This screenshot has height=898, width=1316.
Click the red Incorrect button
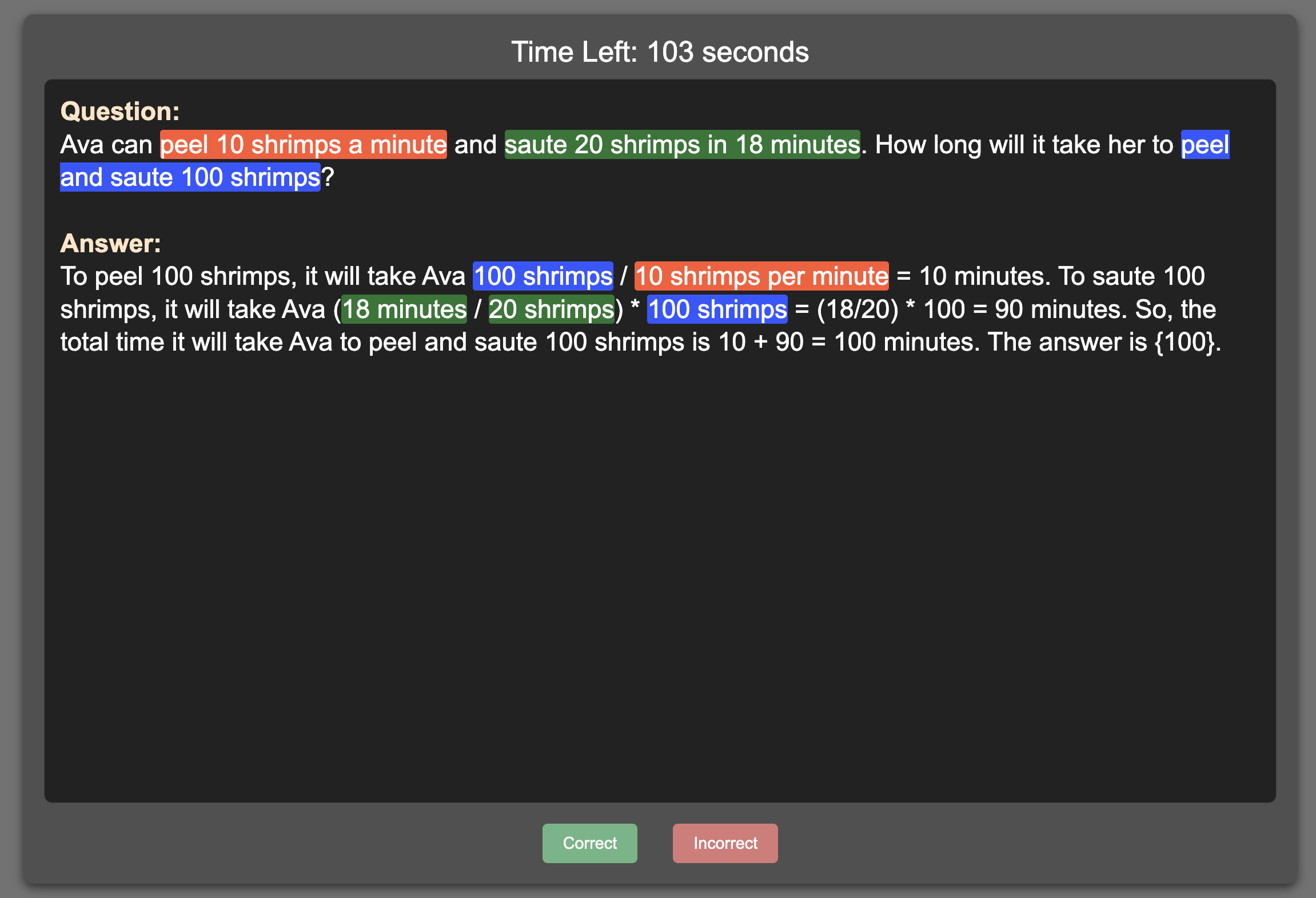725,843
